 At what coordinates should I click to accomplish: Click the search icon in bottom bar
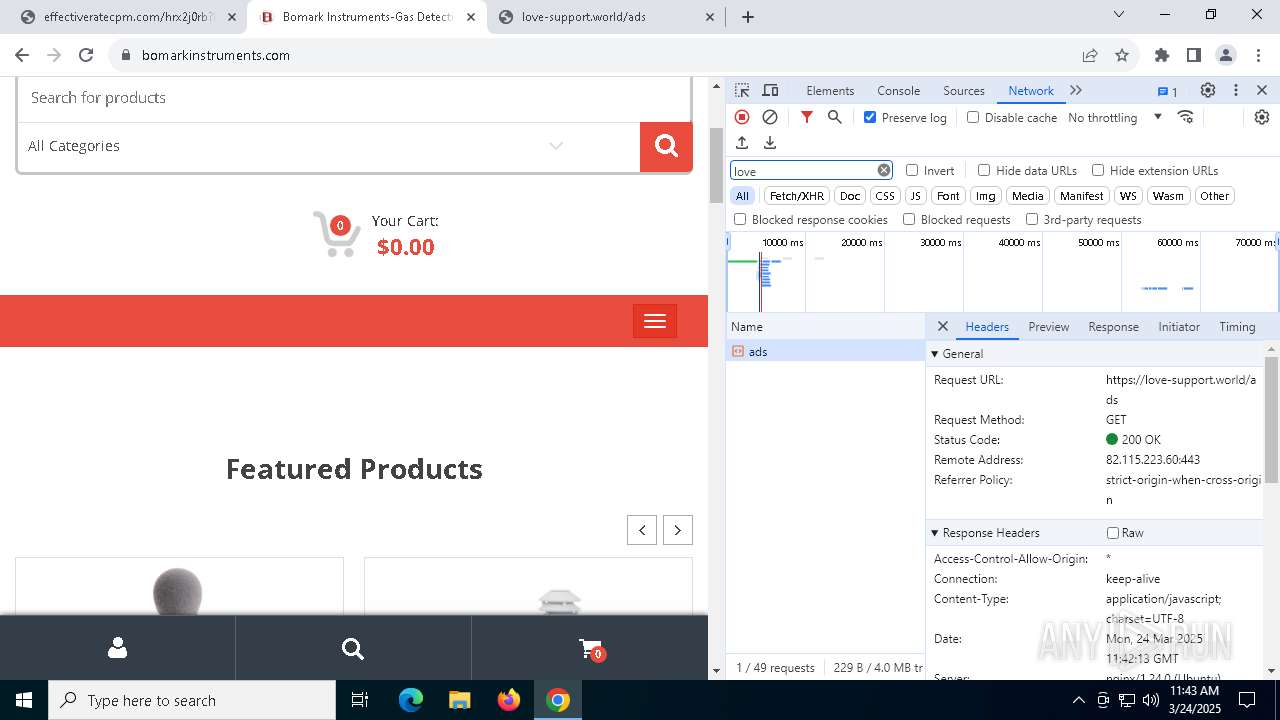click(x=353, y=649)
